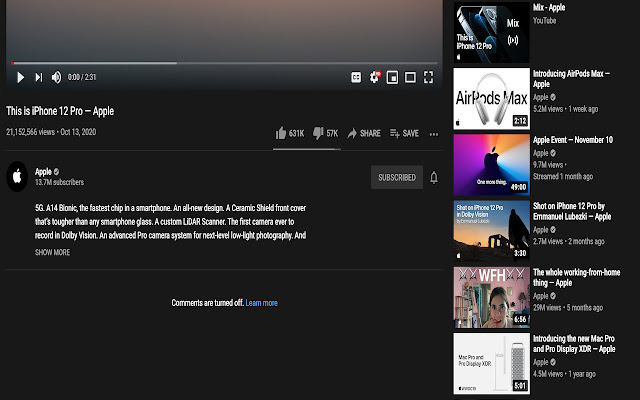Toggle closed captions
Screen dimensions: 640x400
coord(356,77)
